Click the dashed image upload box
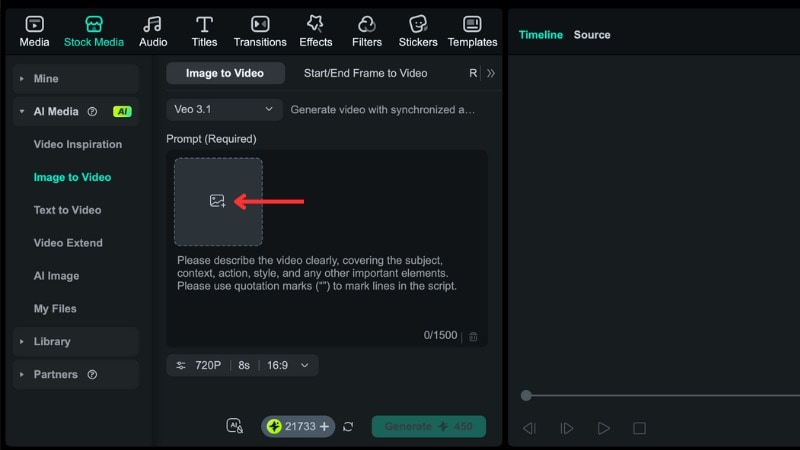The width and height of the screenshot is (800, 450). pyautogui.click(x=218, y=202)
